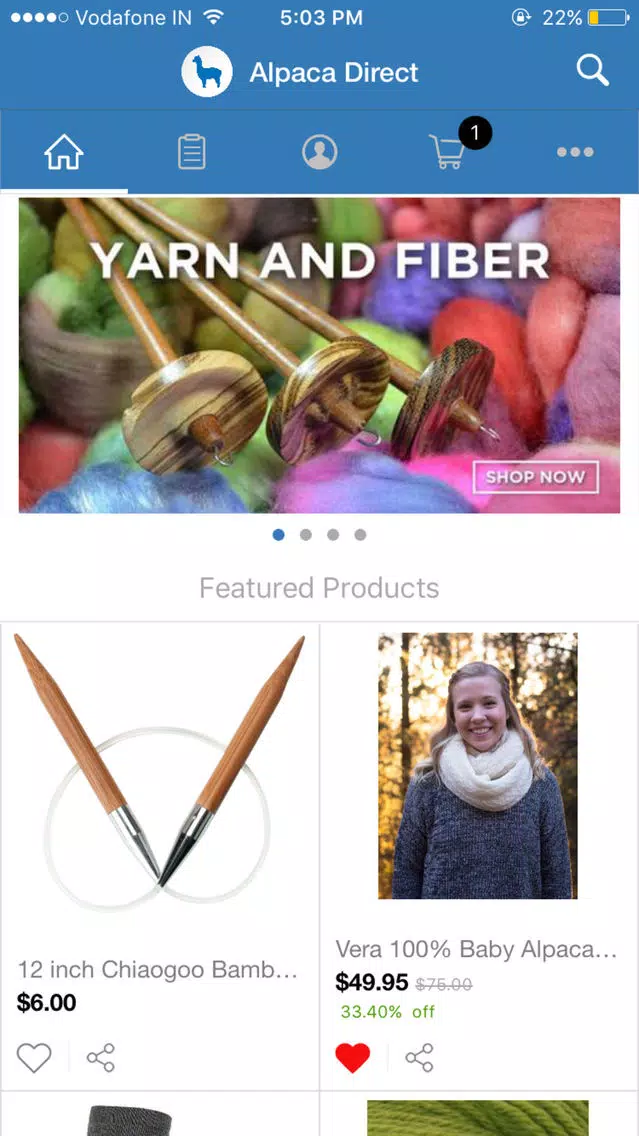Unfavorite the Vera Baby Alpaca red heart

[353, 1058]
